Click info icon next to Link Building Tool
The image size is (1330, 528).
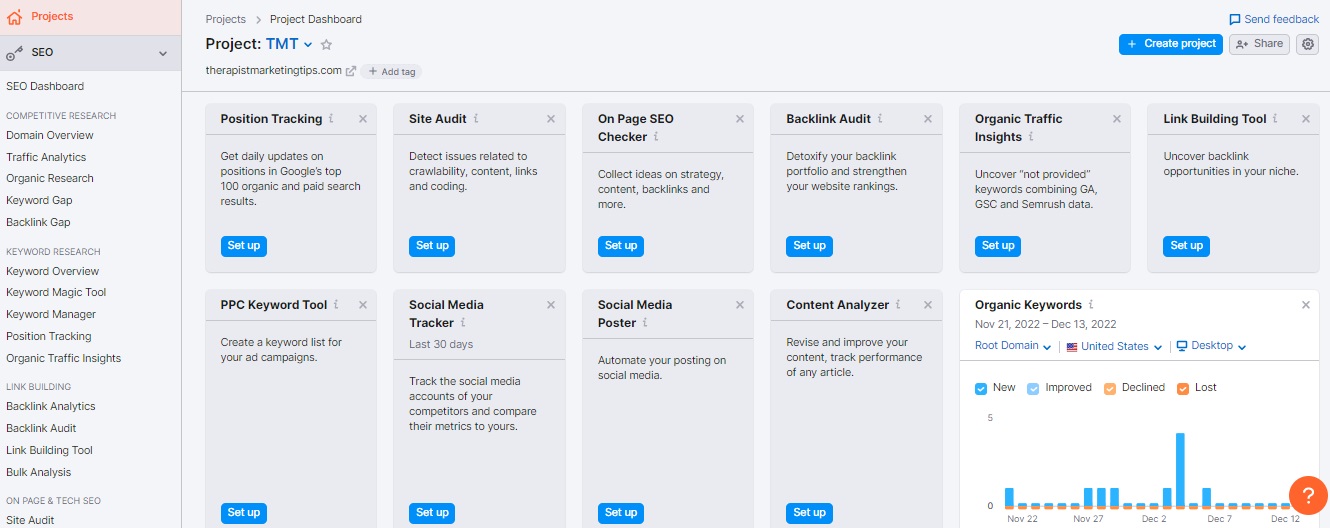pyautogui.click(x=1275, y=118)
